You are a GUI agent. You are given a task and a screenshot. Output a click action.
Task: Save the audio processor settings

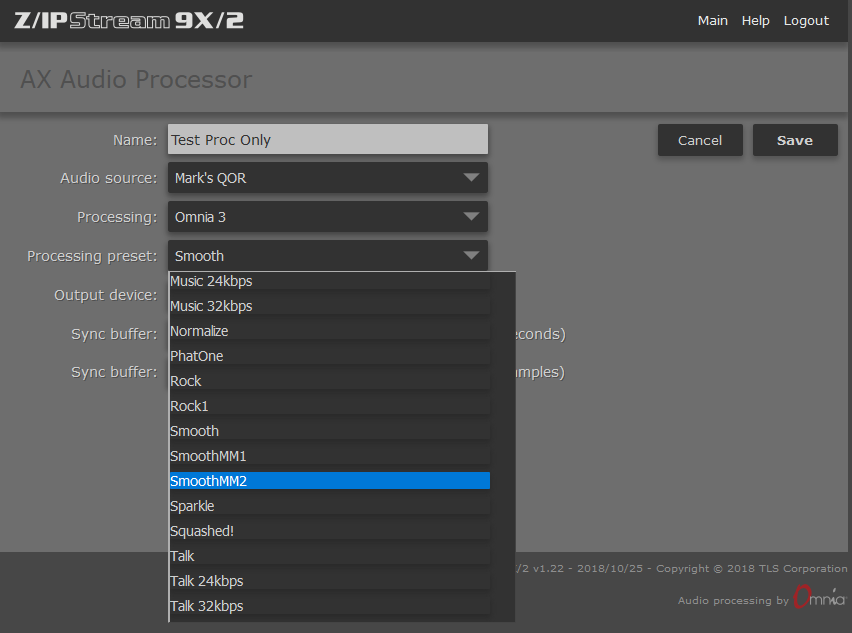[x=795, y=140]
